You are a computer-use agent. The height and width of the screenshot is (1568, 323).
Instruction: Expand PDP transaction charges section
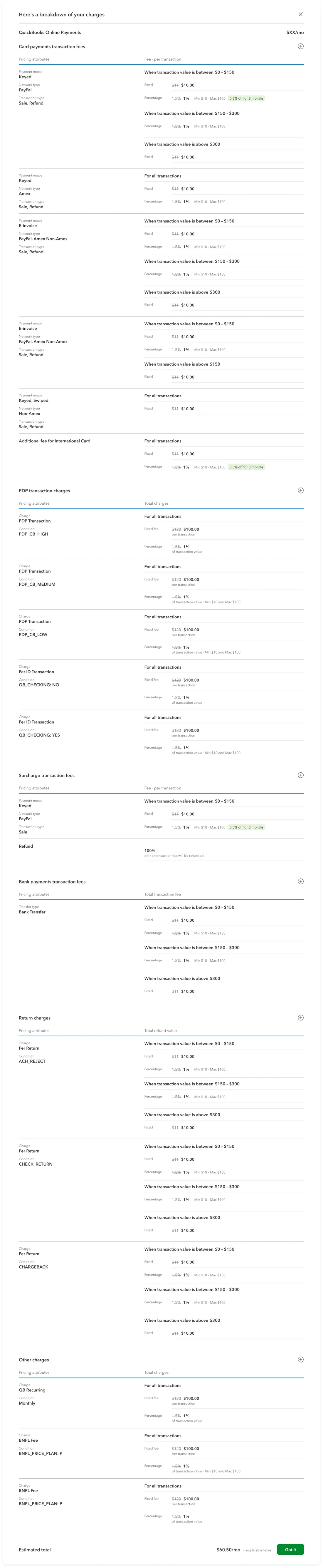point(300,490)
